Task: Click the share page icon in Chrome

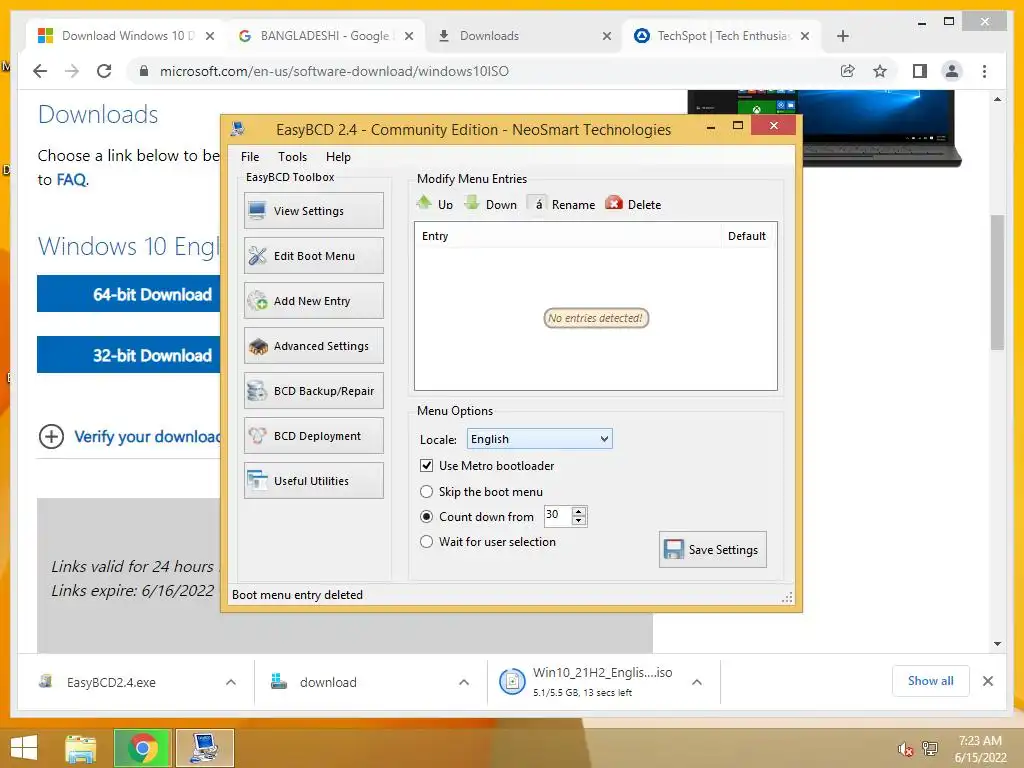Action: 847,71
